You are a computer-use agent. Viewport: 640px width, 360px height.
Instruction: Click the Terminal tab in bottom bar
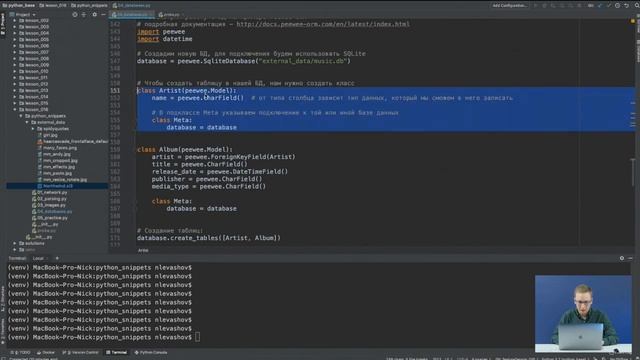click(x=117, y=352)
